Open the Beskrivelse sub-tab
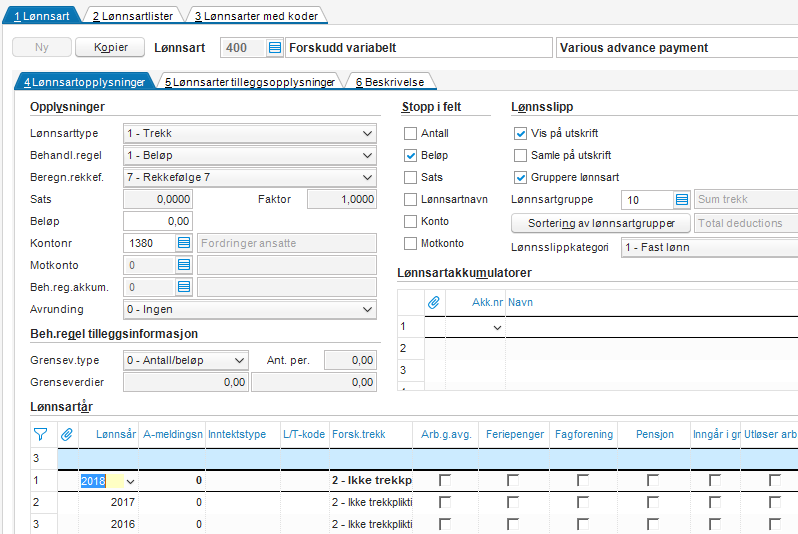The image size is (798, 534). coord(390,82)
